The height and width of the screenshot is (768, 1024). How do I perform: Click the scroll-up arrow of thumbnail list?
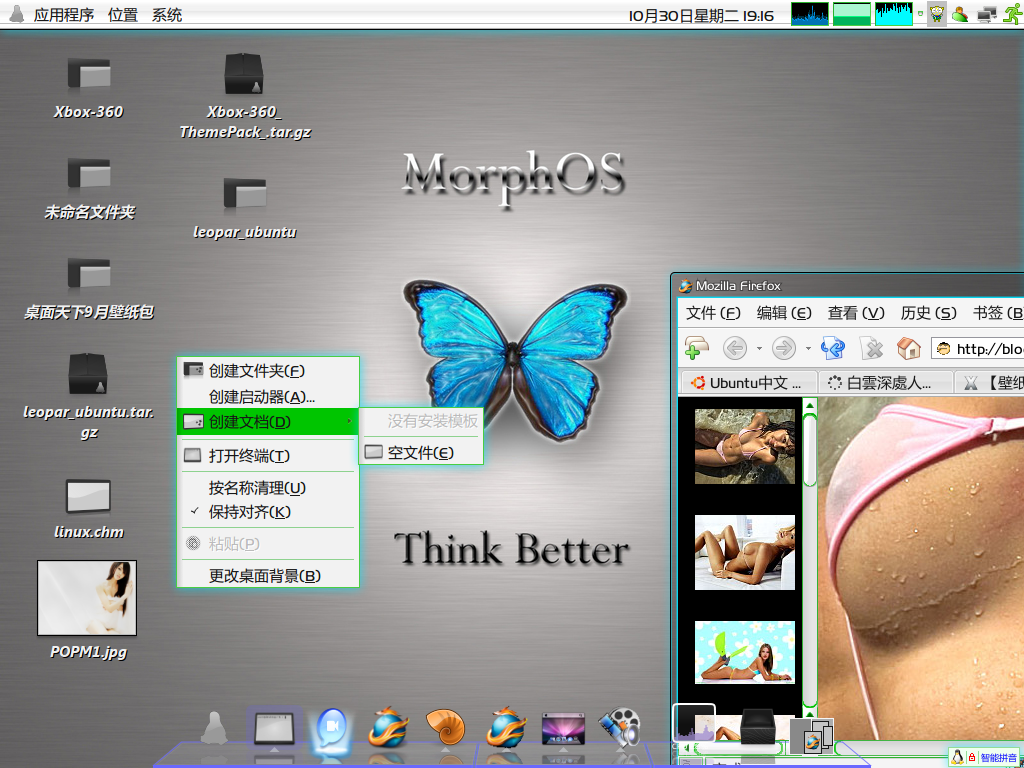tap(810, 406)
